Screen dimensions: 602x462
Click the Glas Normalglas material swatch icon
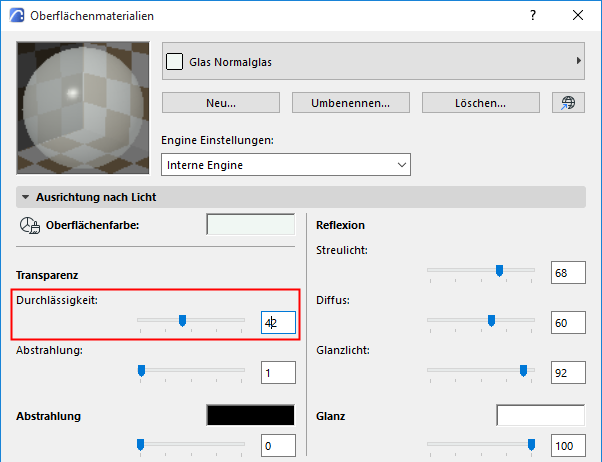(174, 62)
